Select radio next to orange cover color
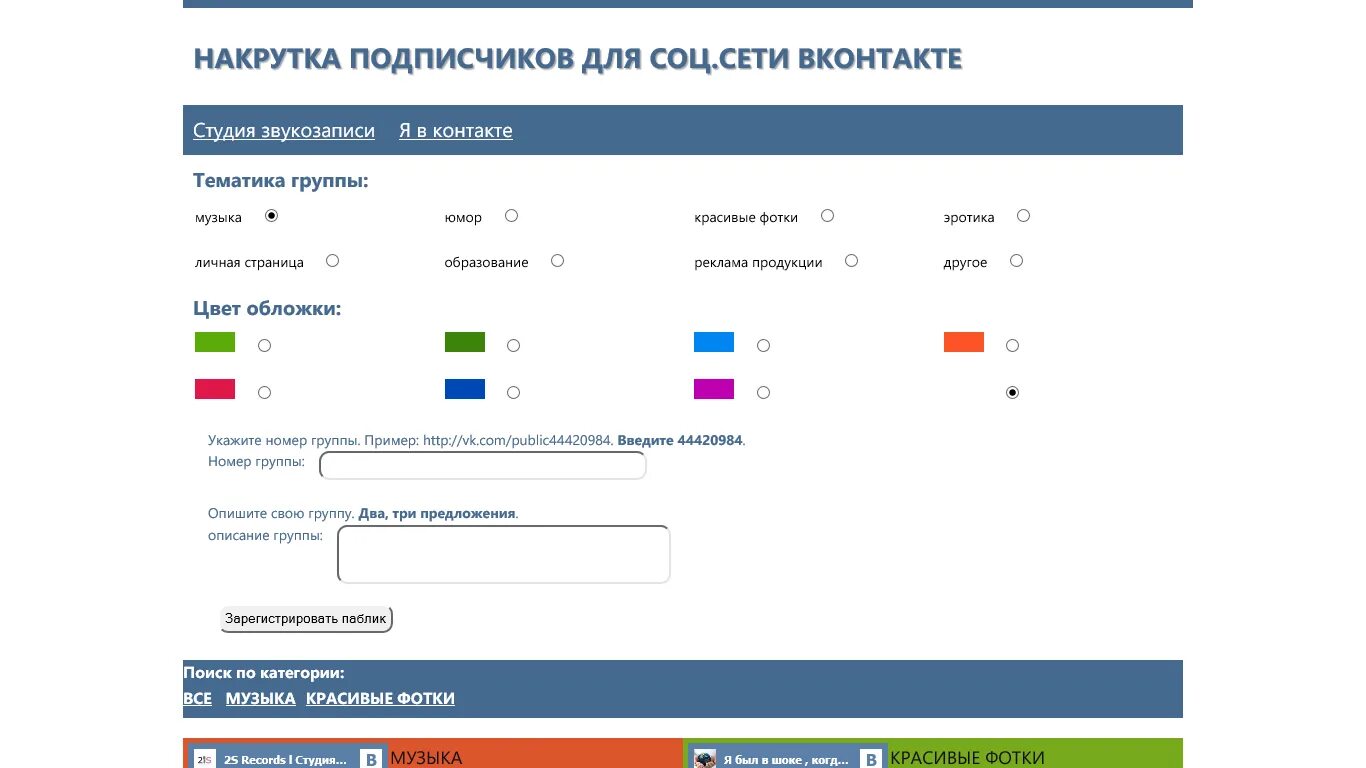The width and height of the screenshot is (1366, 768). 1012,346
